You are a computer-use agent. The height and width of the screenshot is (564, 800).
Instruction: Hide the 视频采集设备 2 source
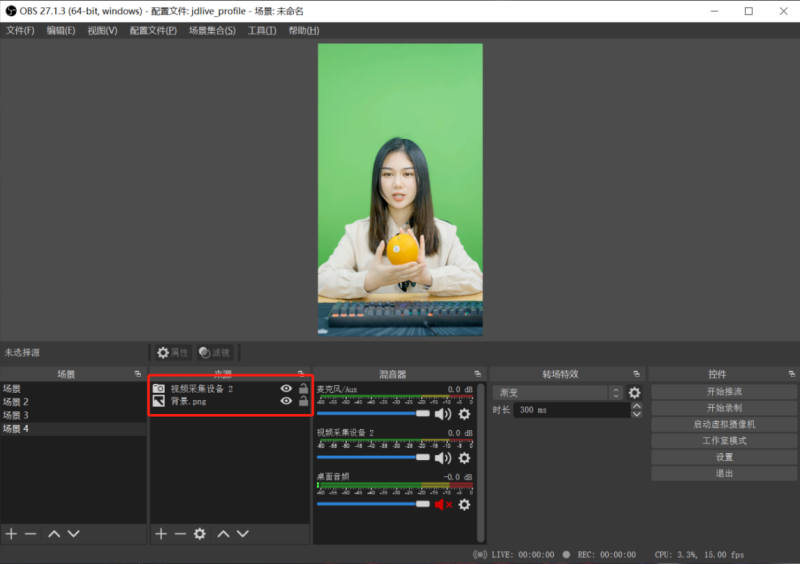(x=286, y=388)
